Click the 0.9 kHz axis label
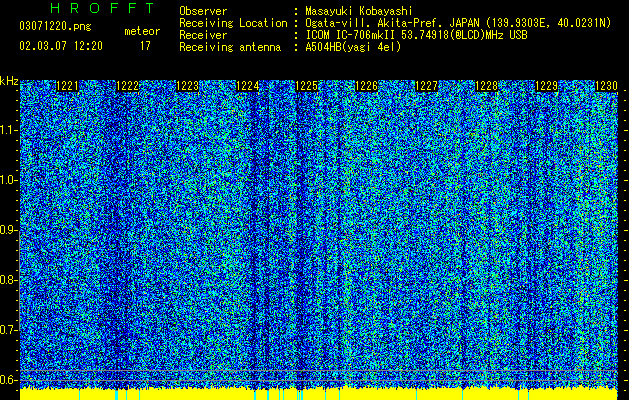Image resolution: width=629 pixels, height=400 pixels. pos(8,230)
